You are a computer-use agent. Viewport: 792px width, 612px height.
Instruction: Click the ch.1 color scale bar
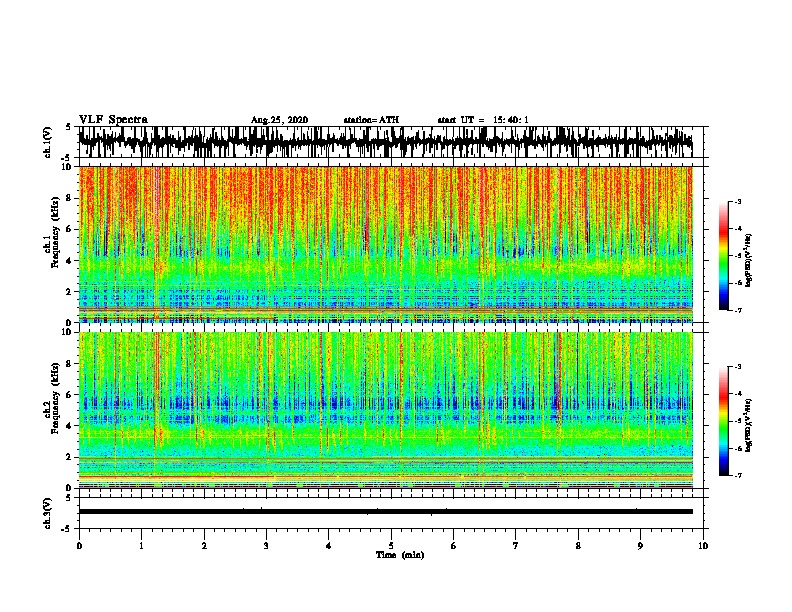(x=724, y=256)
